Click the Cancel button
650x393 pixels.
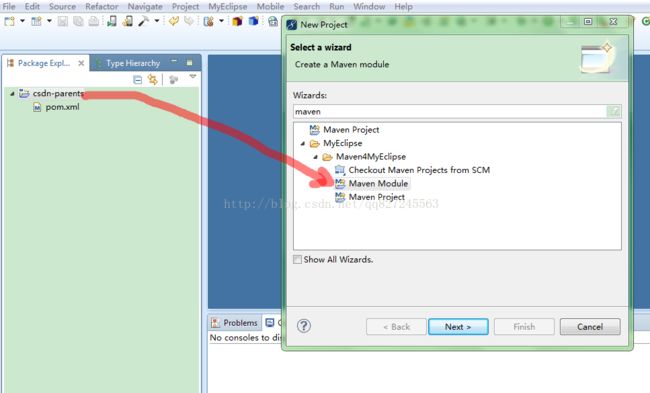[590, 327]
